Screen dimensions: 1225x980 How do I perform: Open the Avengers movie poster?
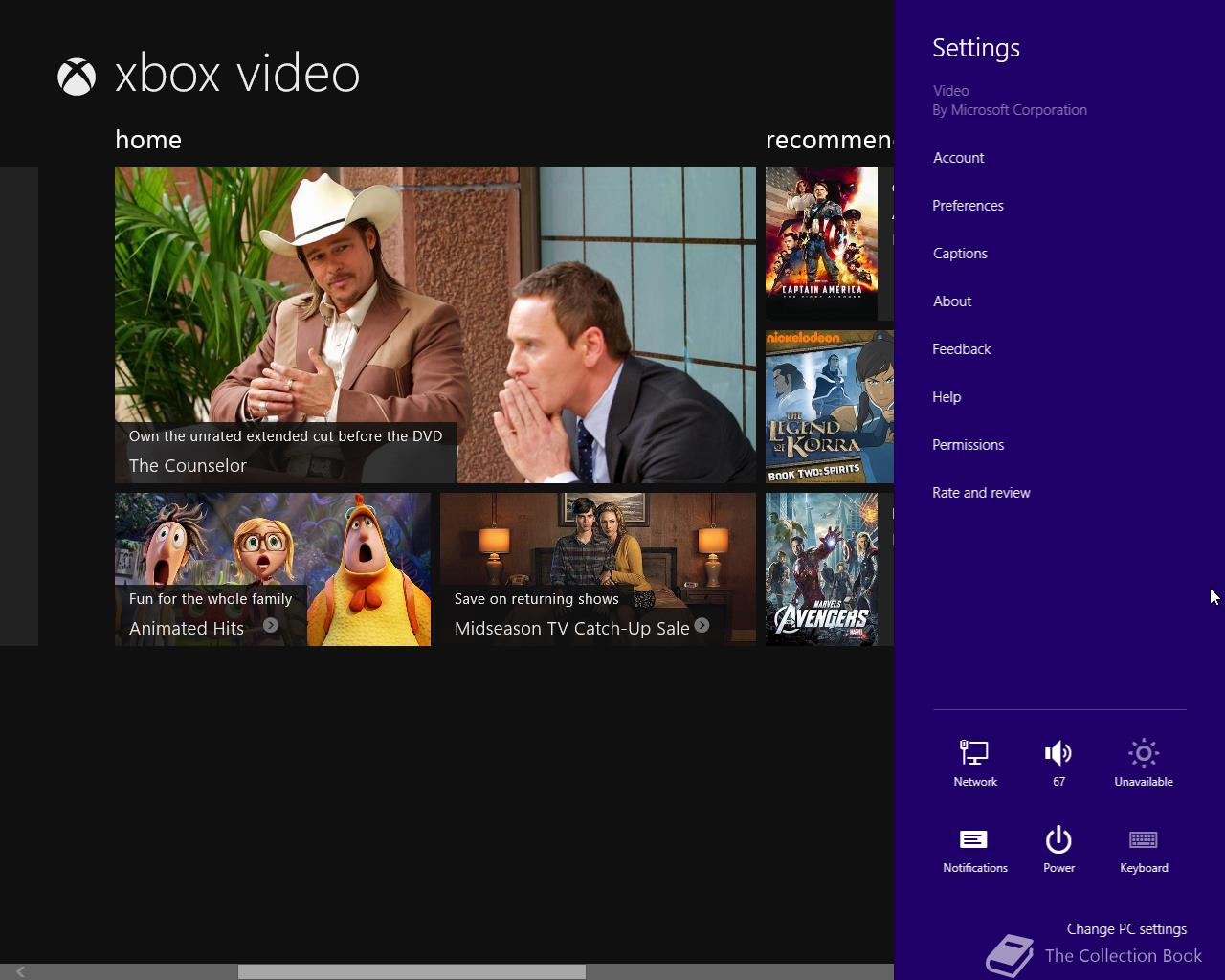pos(821,569)
